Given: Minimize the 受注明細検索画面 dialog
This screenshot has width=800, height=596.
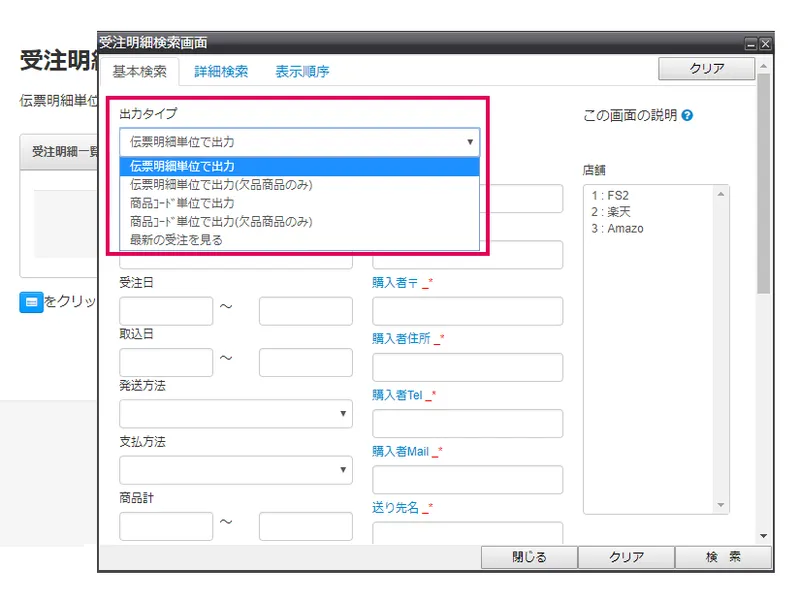Looking at the screenshot, I should [751, 44].
